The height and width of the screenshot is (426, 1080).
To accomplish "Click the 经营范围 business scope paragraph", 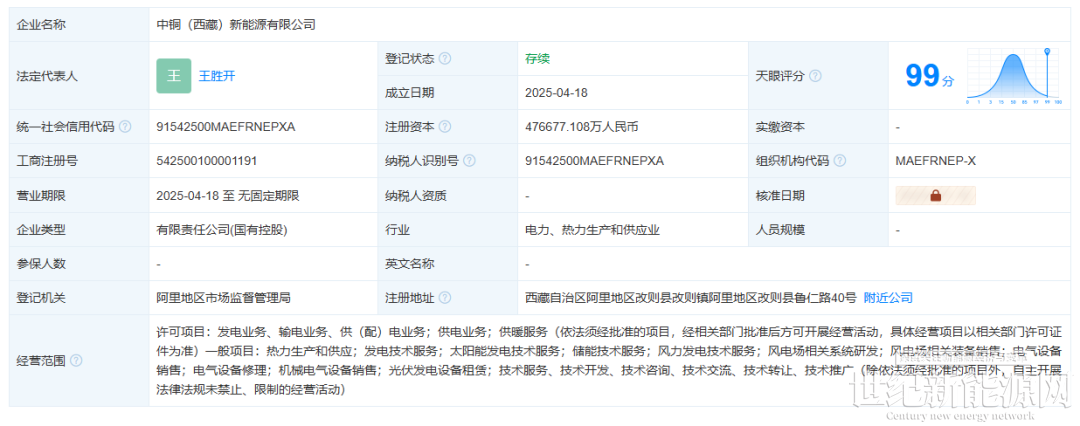I will pyautogui.click(x=610, y=361).
